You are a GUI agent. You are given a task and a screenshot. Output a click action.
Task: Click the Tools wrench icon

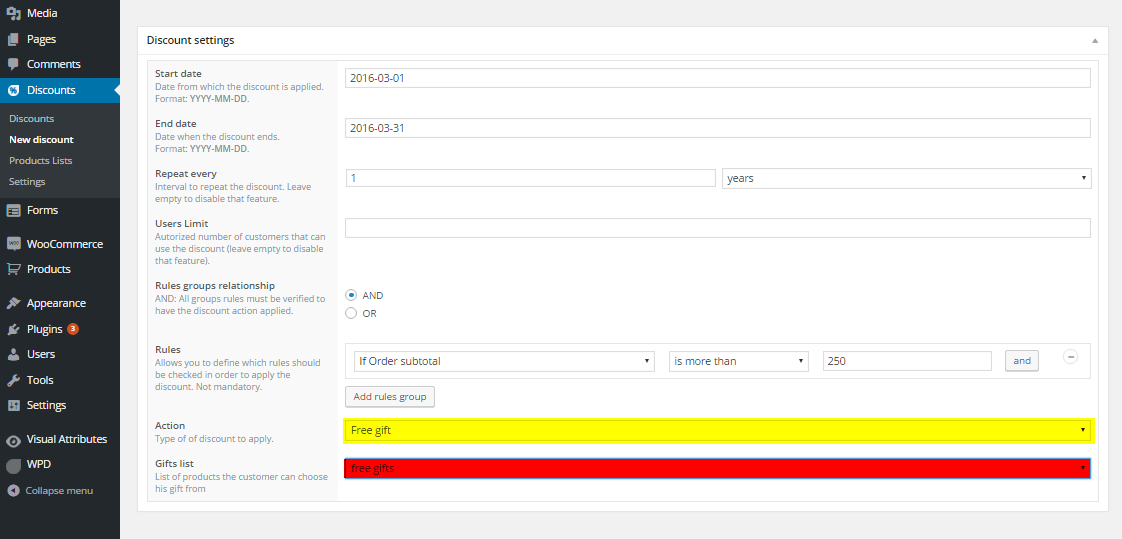pyautogui.click(x=13, y=380)
